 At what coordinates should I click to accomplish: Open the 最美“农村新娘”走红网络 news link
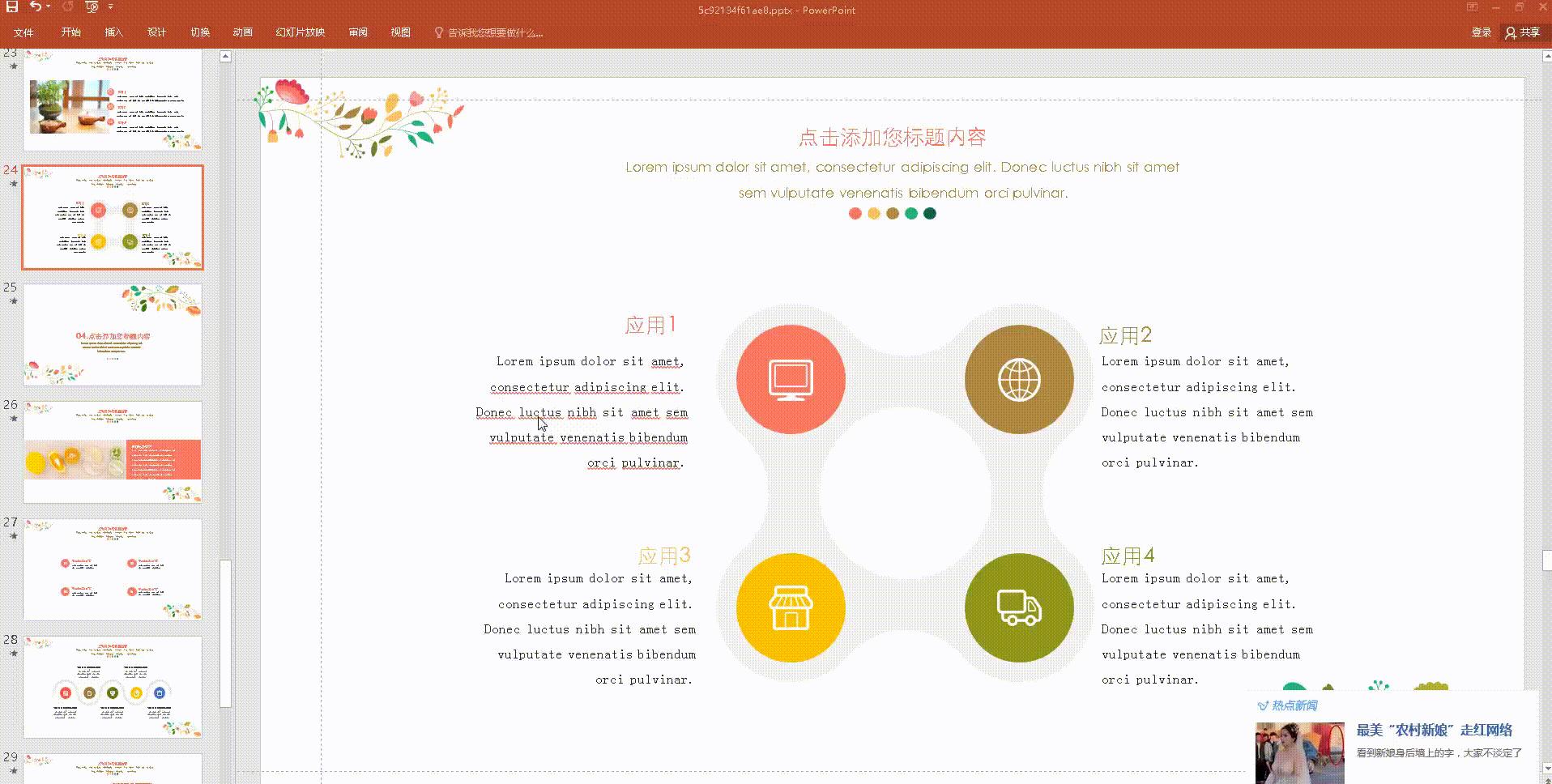(1434, 730)
